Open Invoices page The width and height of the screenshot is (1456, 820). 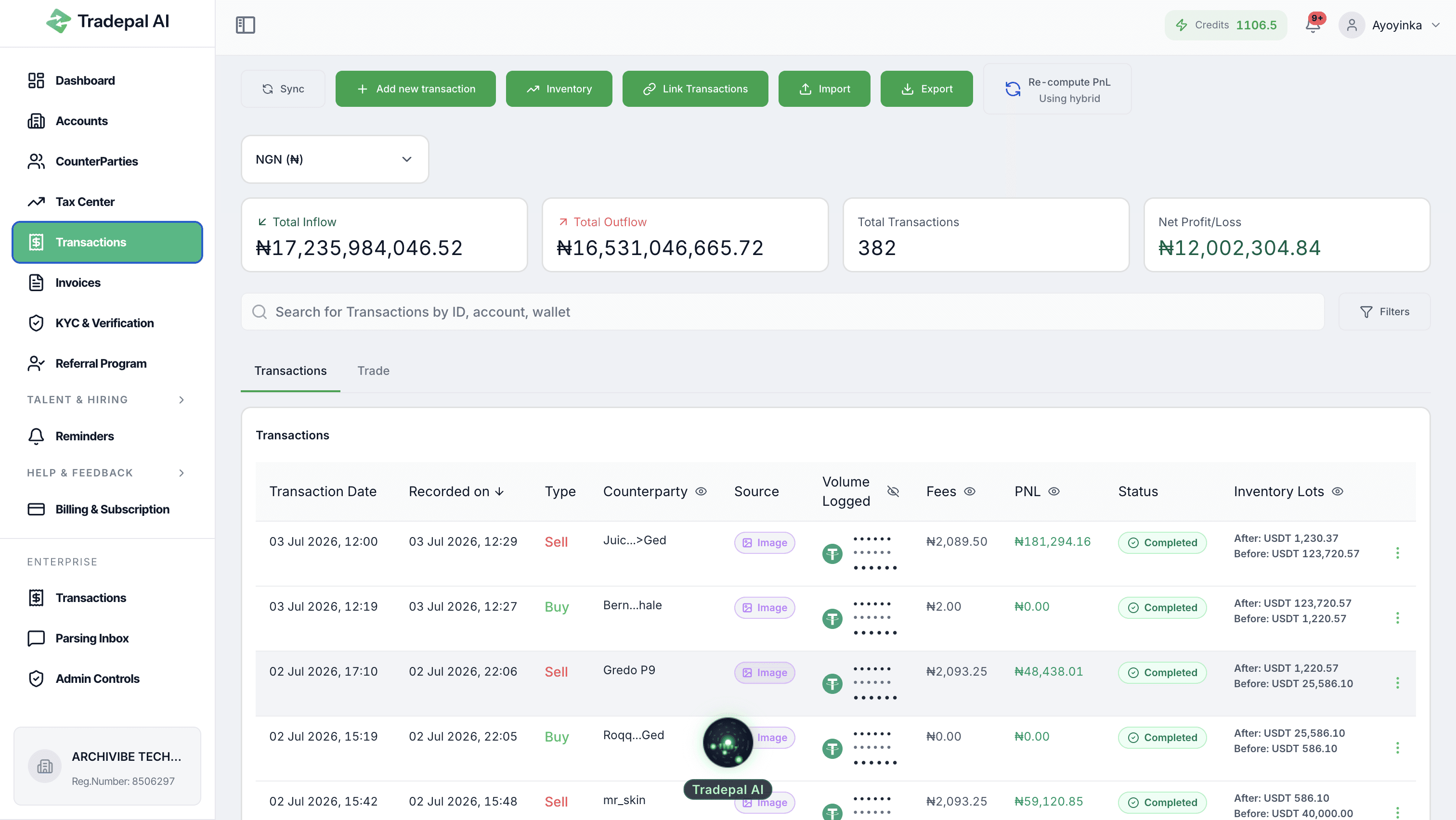(107, 282)
